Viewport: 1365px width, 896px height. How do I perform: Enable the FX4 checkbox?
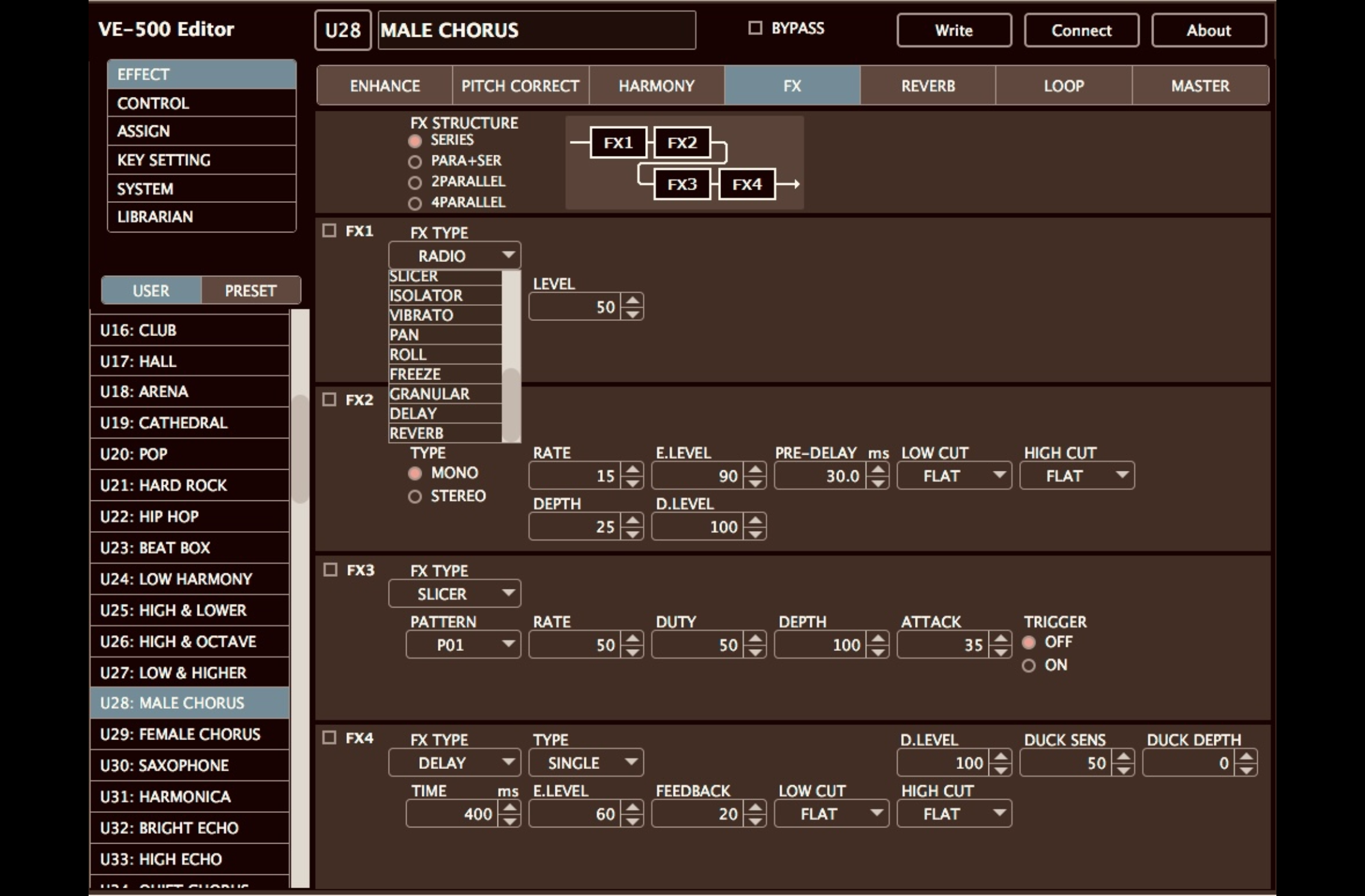pos(329,738)
